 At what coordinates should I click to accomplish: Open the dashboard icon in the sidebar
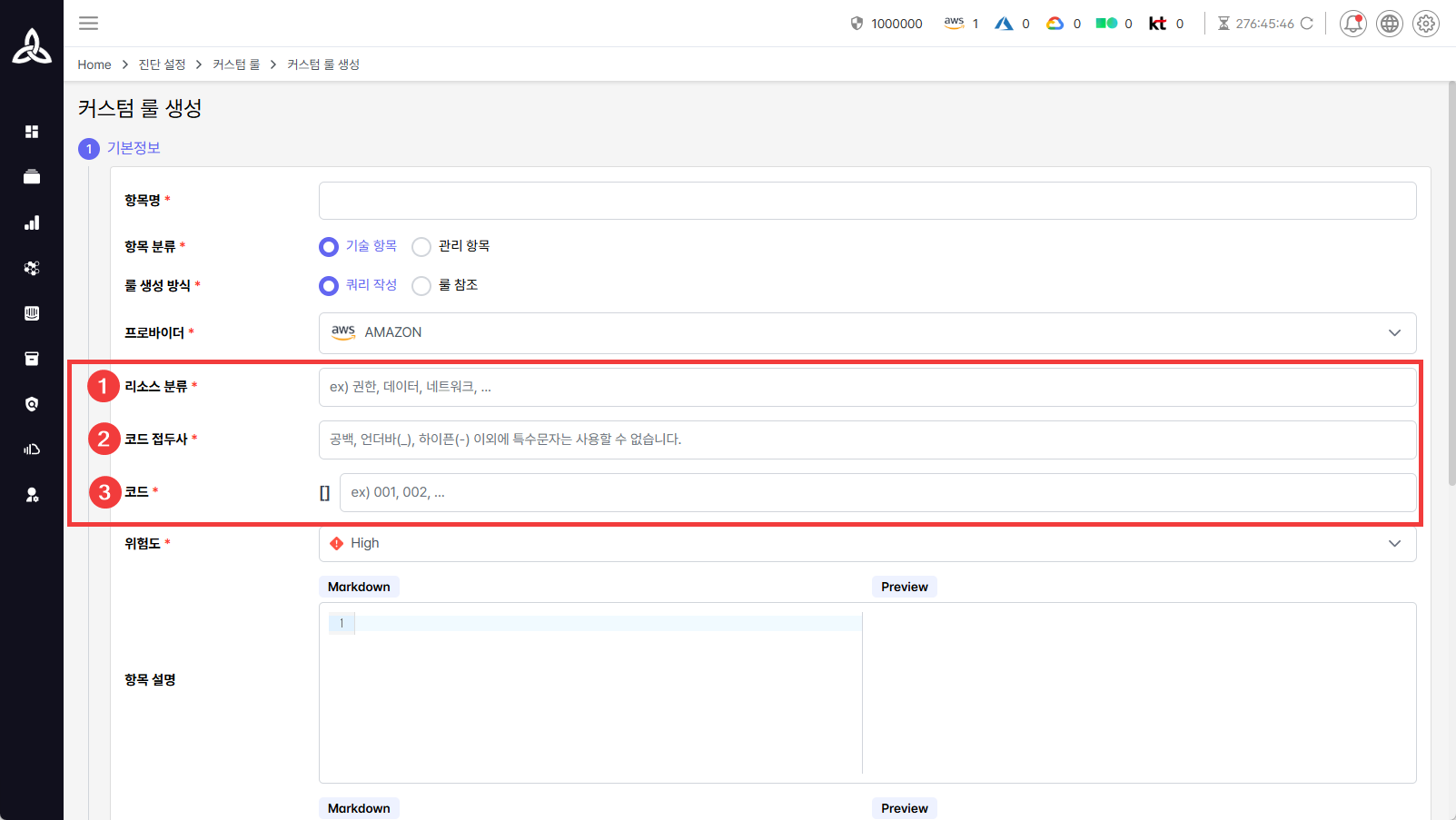32,132
